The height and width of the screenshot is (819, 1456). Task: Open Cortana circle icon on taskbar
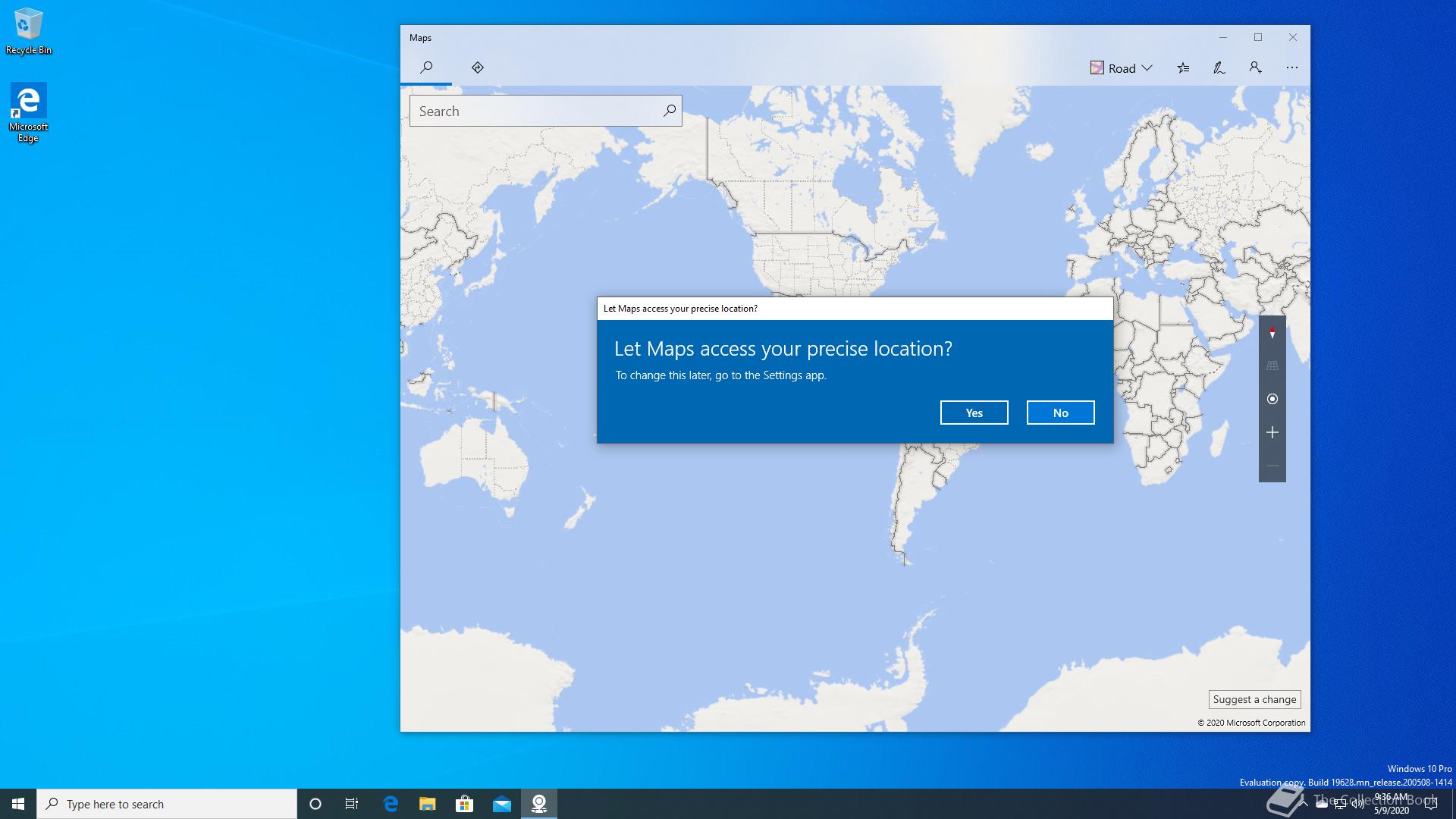tap(315, 804)
